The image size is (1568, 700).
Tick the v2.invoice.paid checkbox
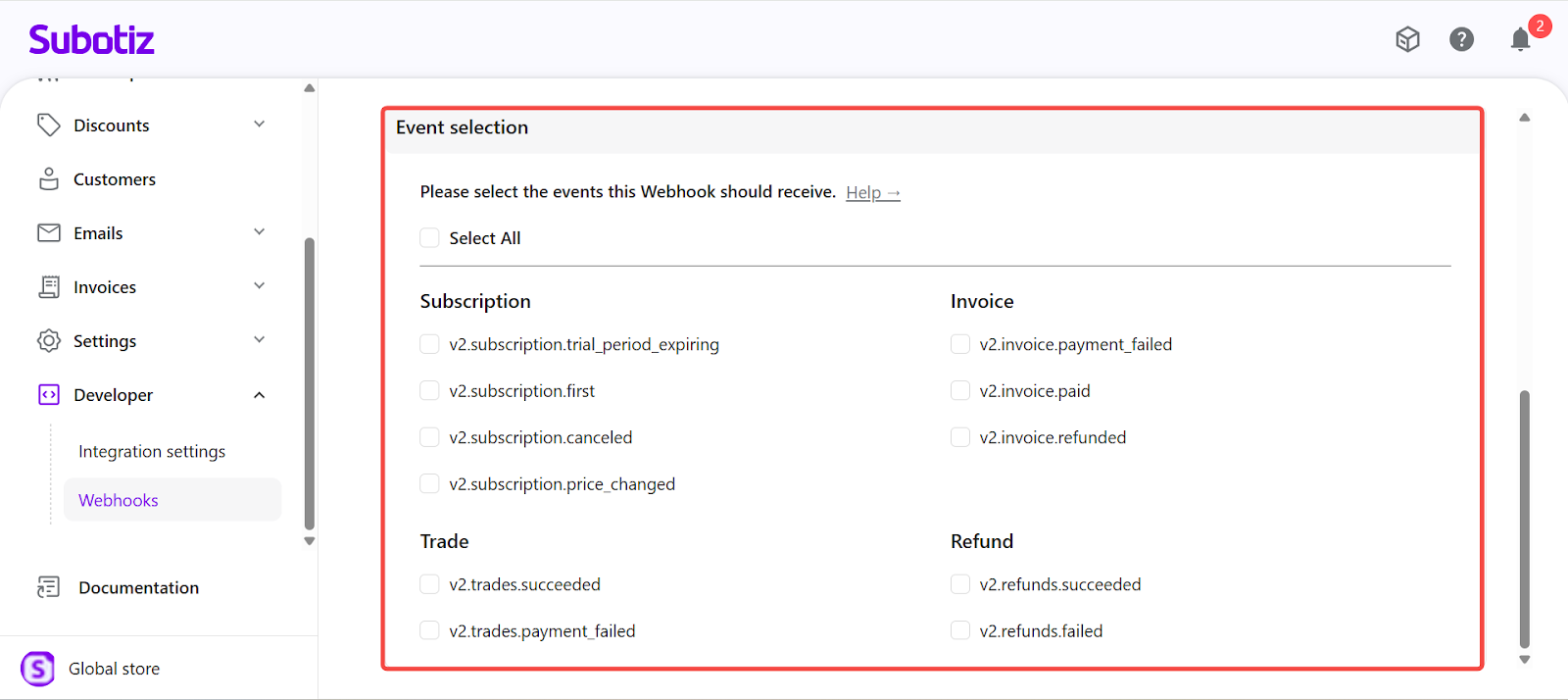tap(960, 390)
